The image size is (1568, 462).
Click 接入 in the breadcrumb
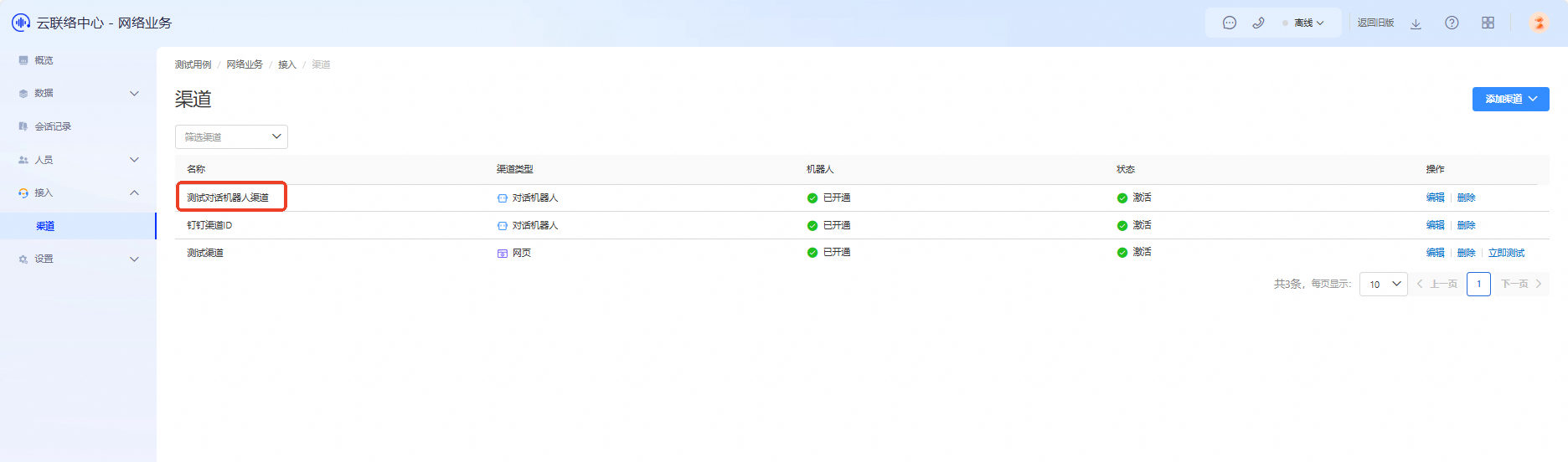287,64
